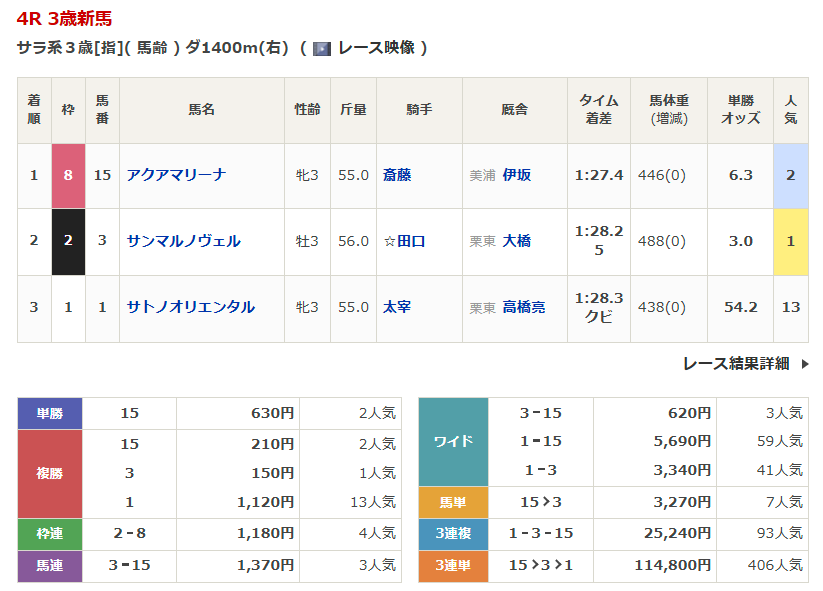The image size is (823, 591).
Task: Open trainer 伊坂 page
Action: (x=517, y=175)
